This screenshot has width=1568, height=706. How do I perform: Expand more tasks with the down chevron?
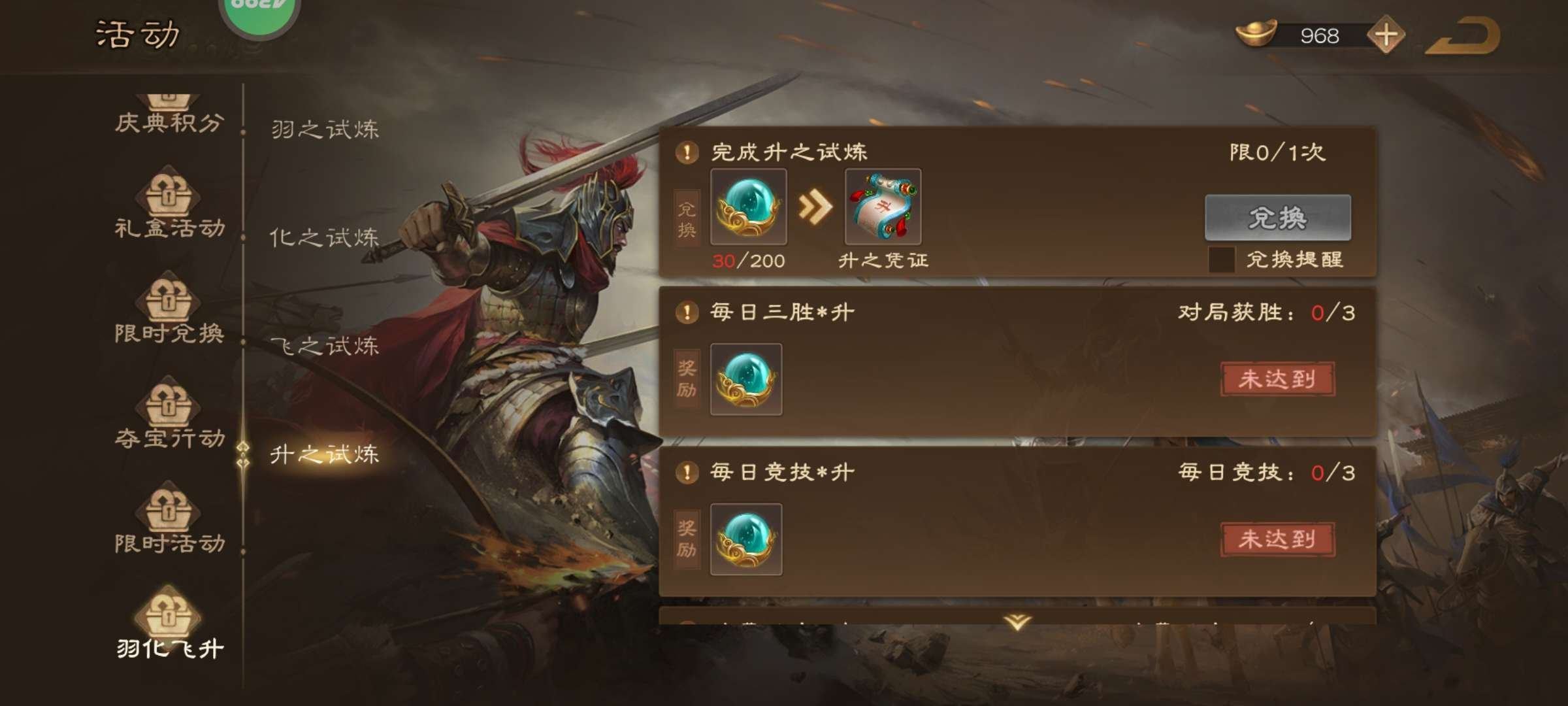pyautogui.click(x=1017, y=621)
